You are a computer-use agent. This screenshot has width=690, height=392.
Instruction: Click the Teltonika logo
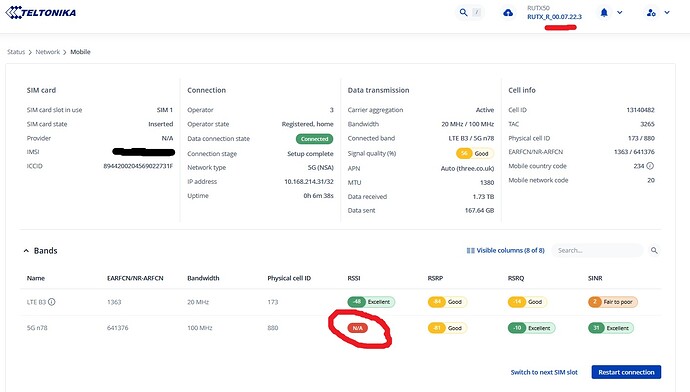click(40, 12)
